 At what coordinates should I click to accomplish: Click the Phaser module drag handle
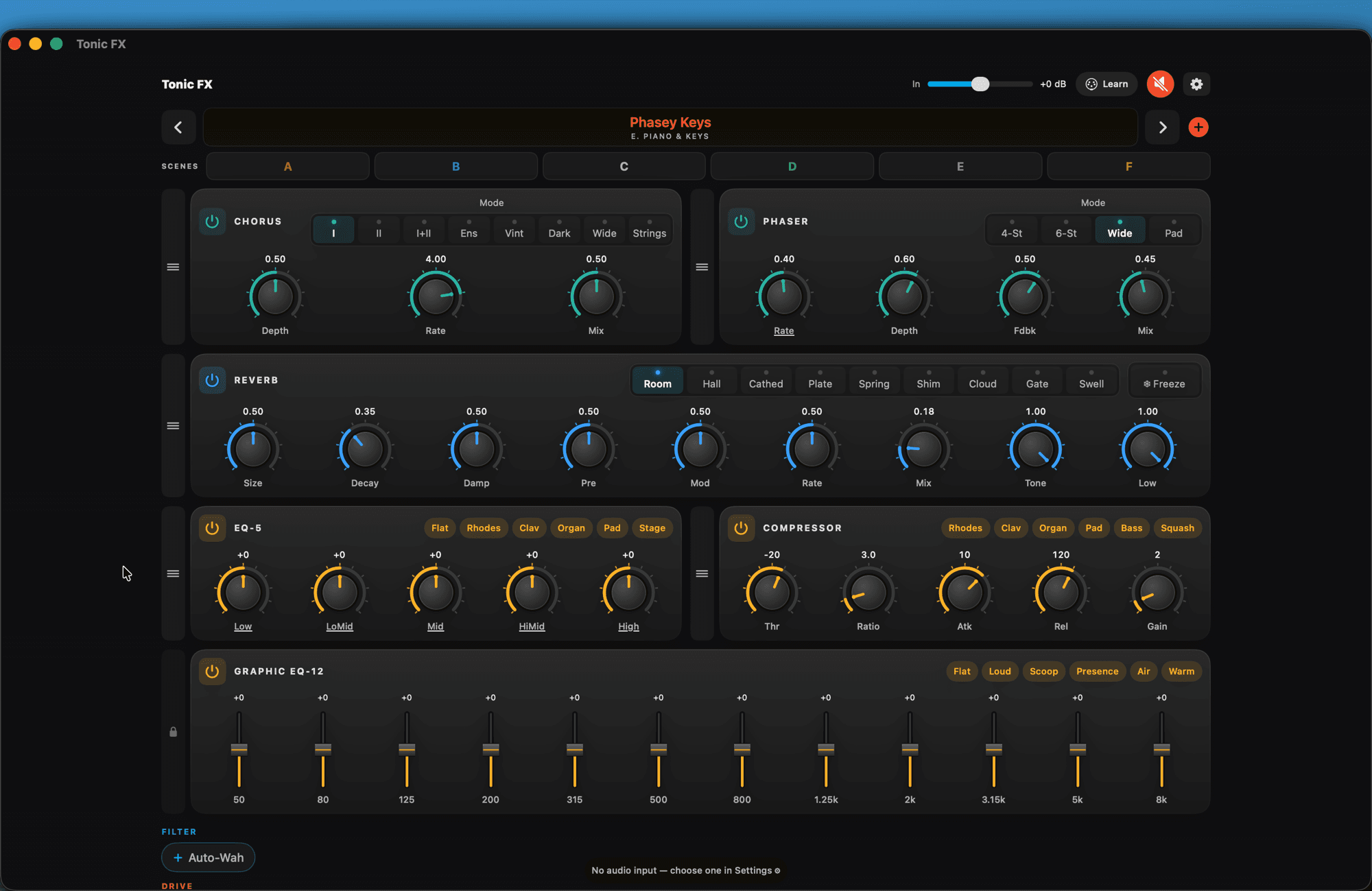(x=702, y=267)
